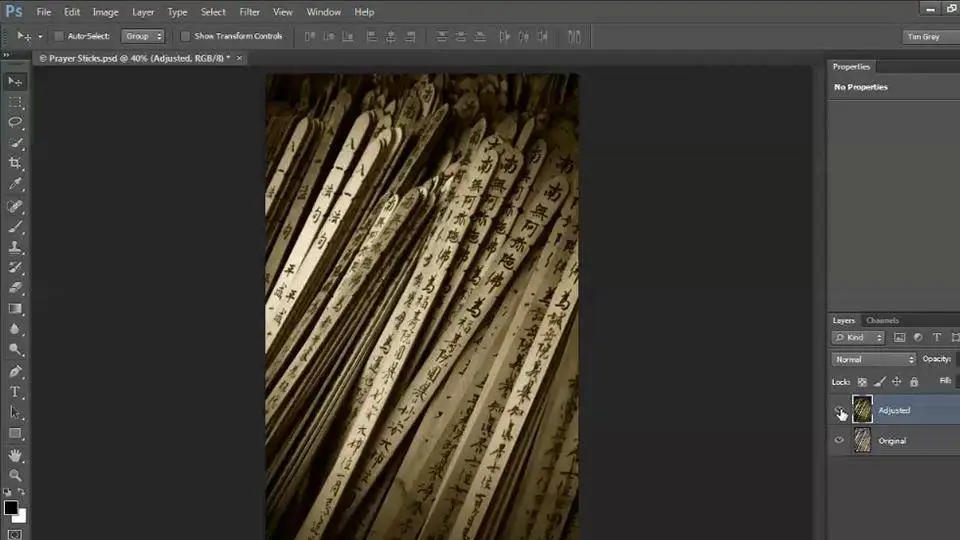
Task: Select the History Brush tool
Action: [15, 268]
